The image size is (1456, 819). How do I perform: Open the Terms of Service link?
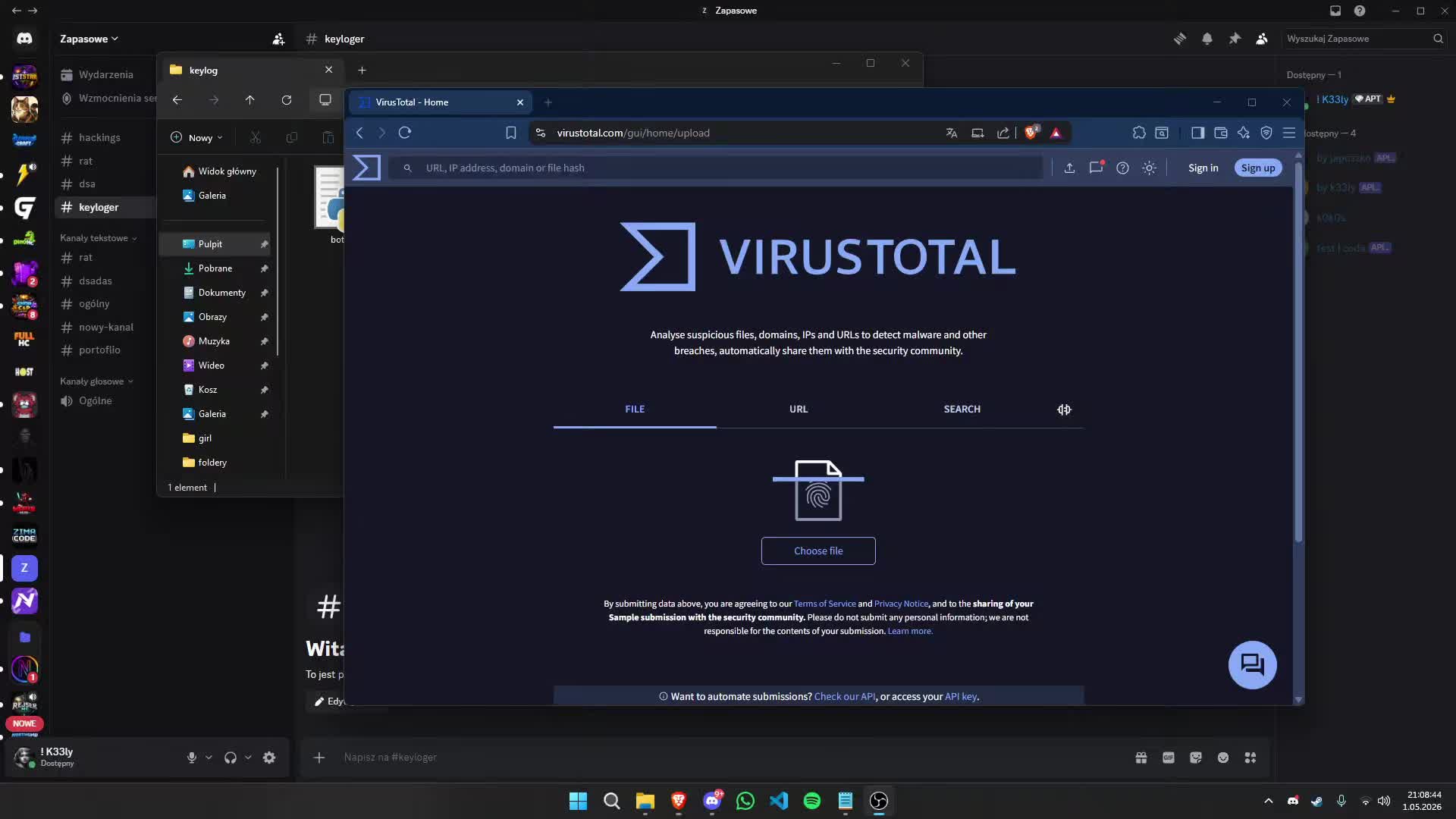click(824, 604)
